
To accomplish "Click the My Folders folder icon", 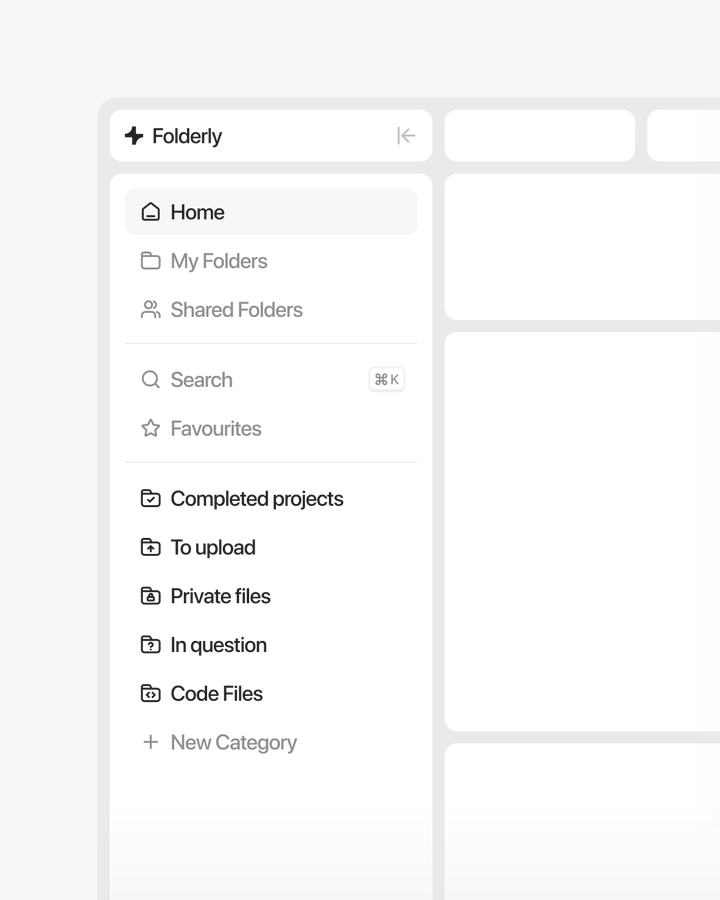I will 151,261.
